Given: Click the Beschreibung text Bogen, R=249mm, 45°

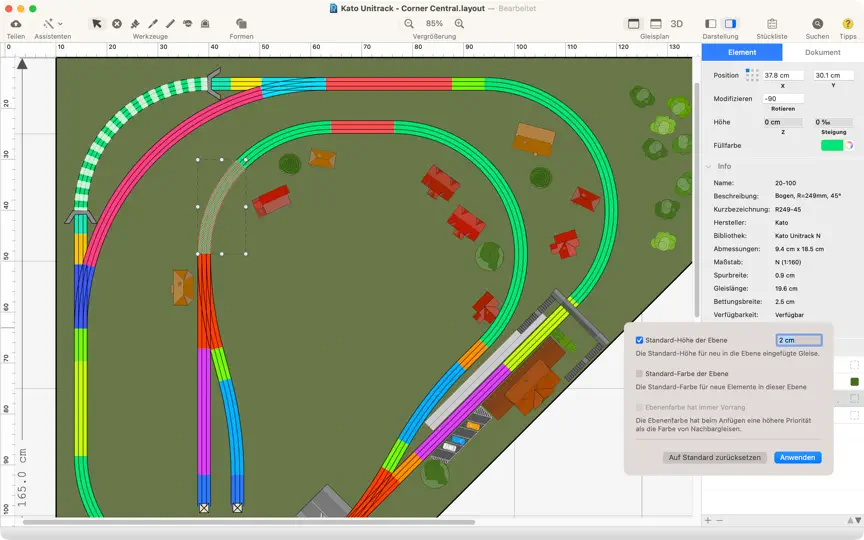Looking at the screenshot, I should point(808,196).
